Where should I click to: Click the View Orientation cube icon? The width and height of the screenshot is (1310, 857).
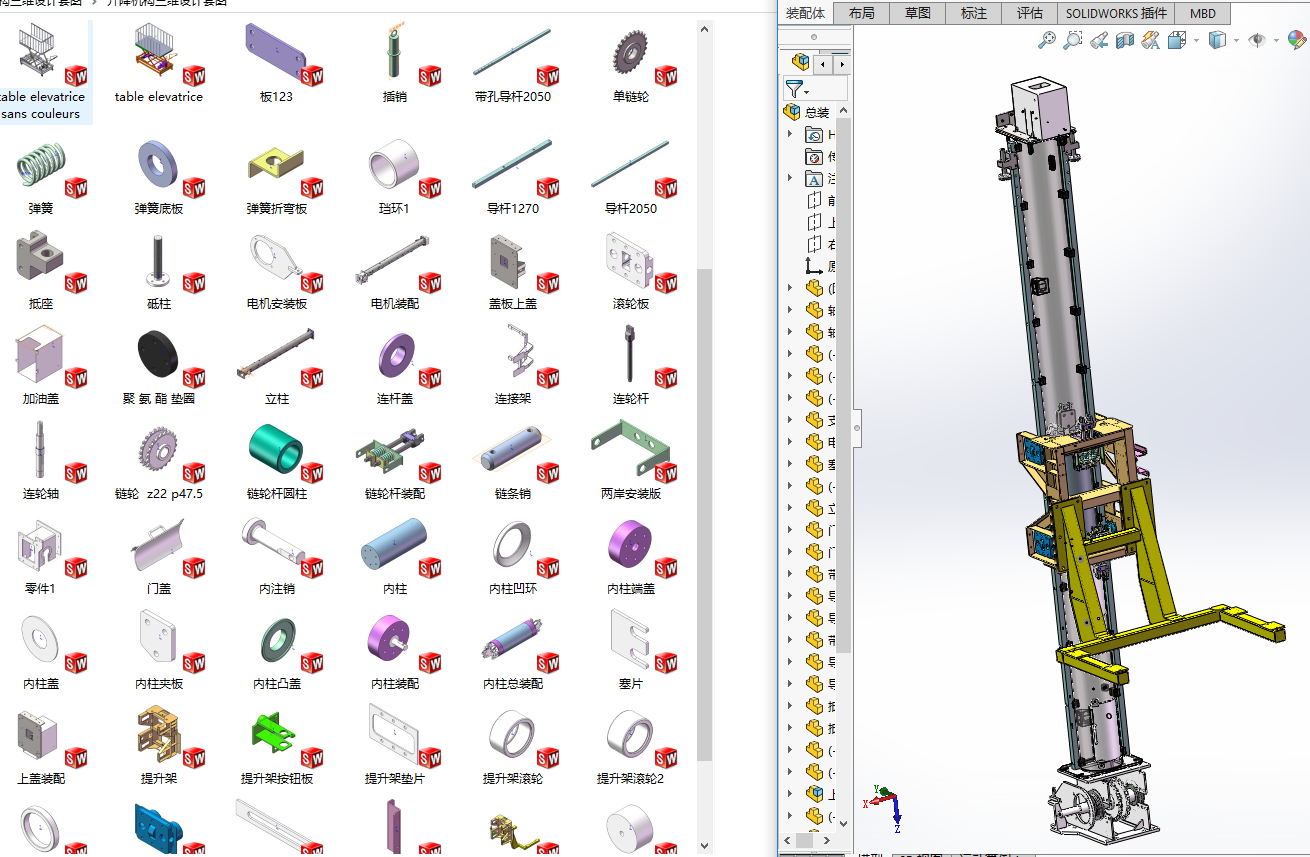click(1175, 40)
